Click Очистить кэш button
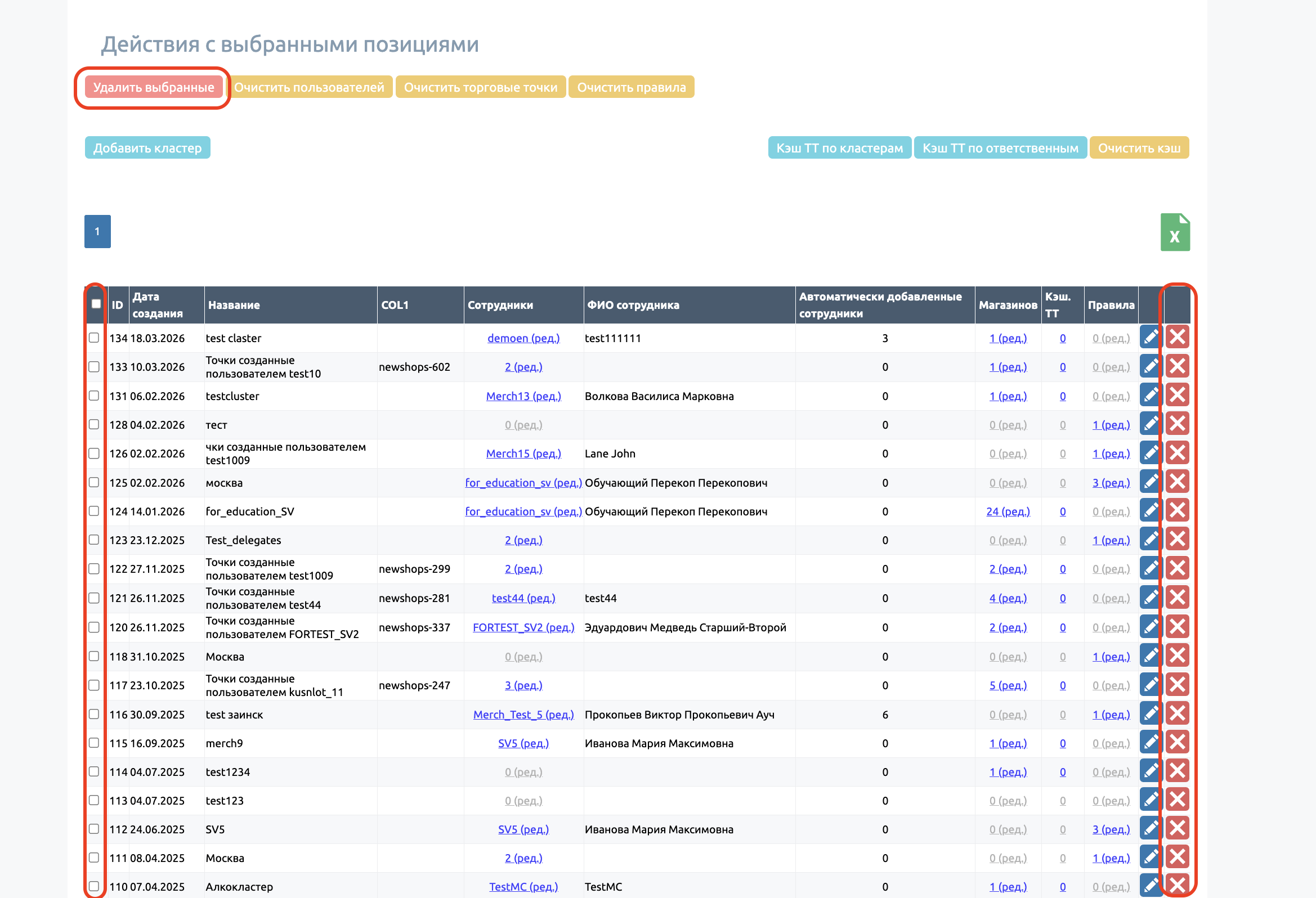 coord(1139,148)
